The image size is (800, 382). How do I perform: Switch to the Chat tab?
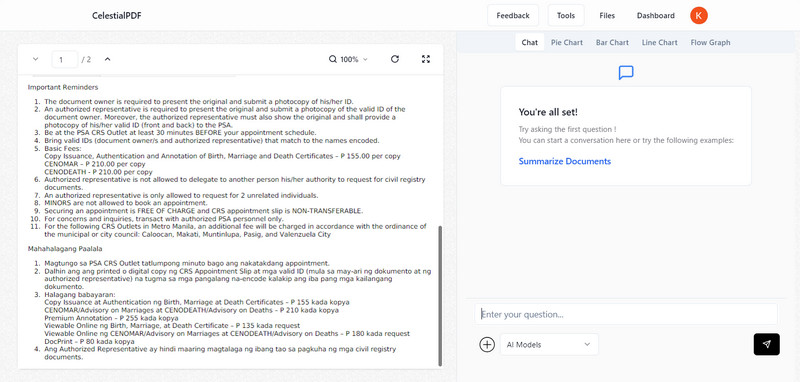pyautogui.click(x=530, y=42)
